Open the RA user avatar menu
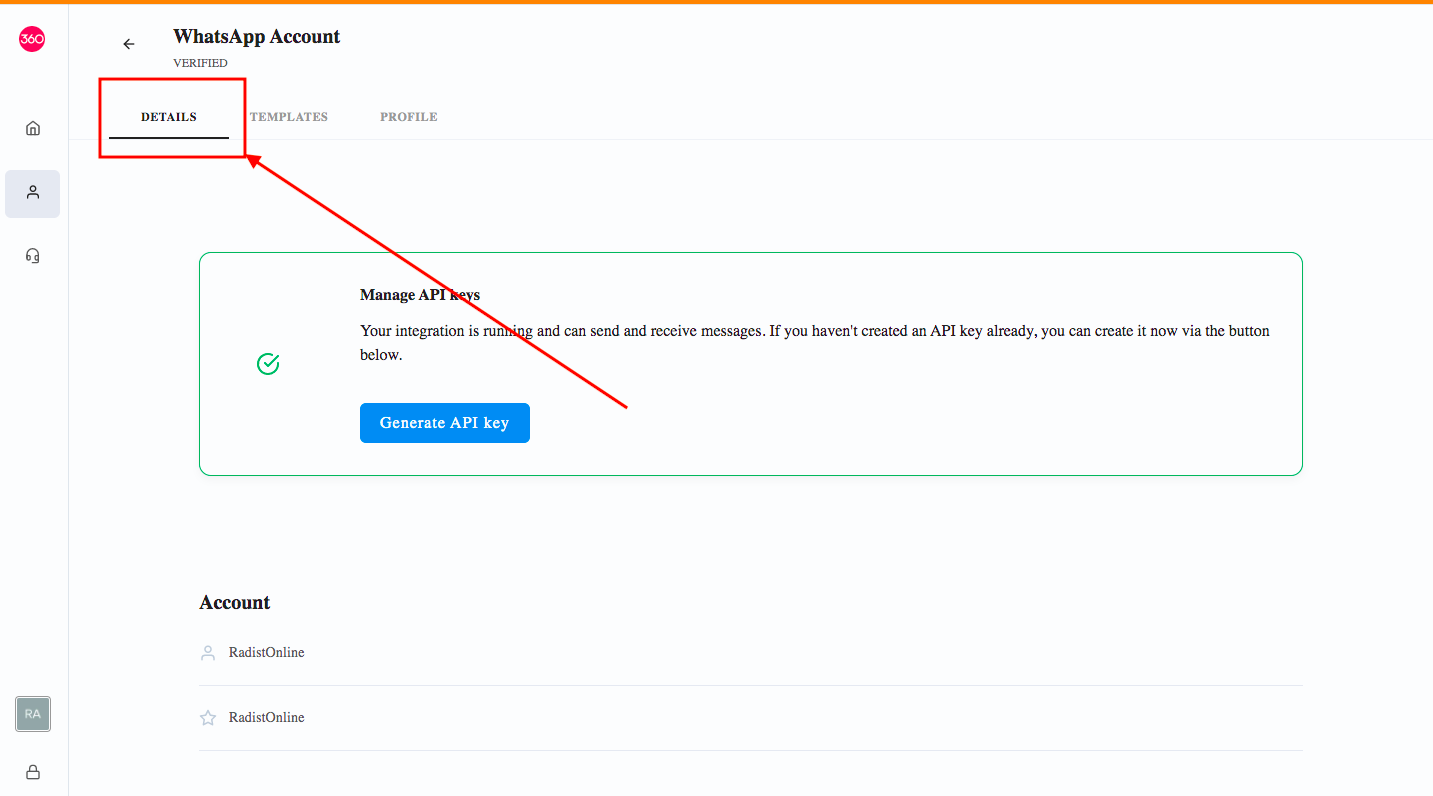The image size is (1433, 796). (33, 714)
